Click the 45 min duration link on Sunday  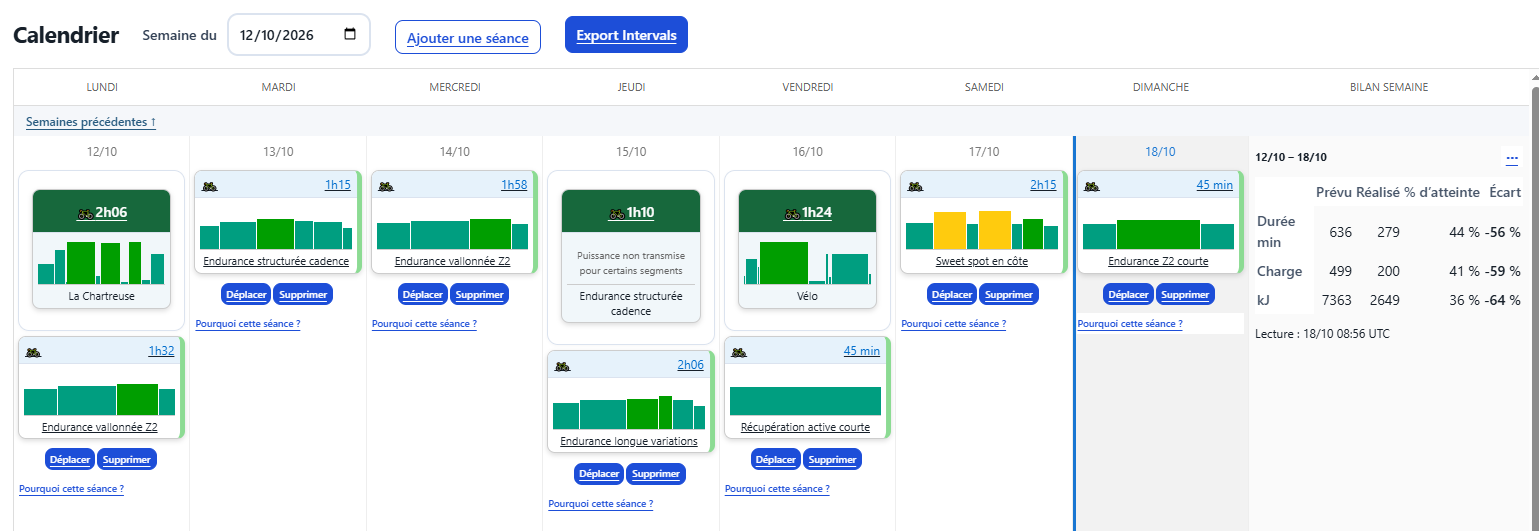[x=1215, y=185]
